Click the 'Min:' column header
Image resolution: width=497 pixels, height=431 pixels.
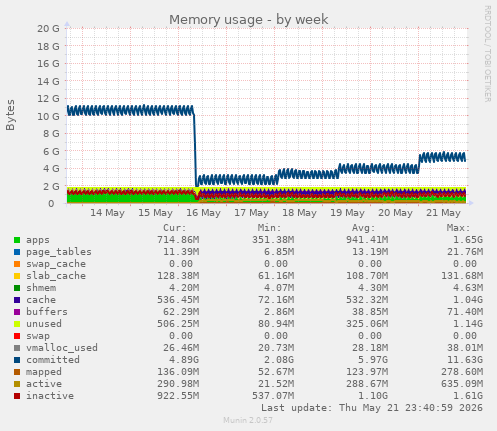269,228
